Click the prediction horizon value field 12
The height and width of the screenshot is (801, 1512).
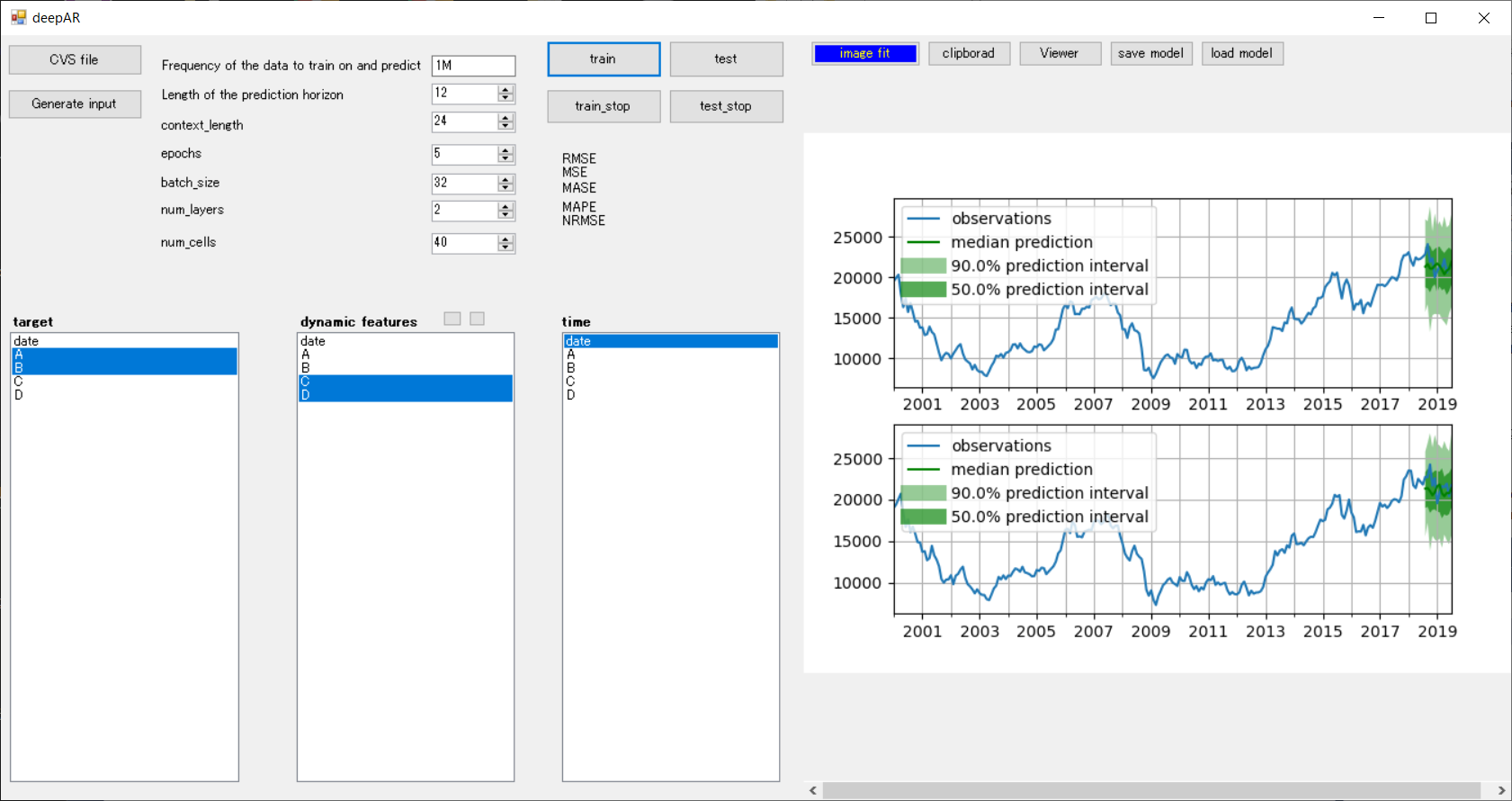[465, 94]
